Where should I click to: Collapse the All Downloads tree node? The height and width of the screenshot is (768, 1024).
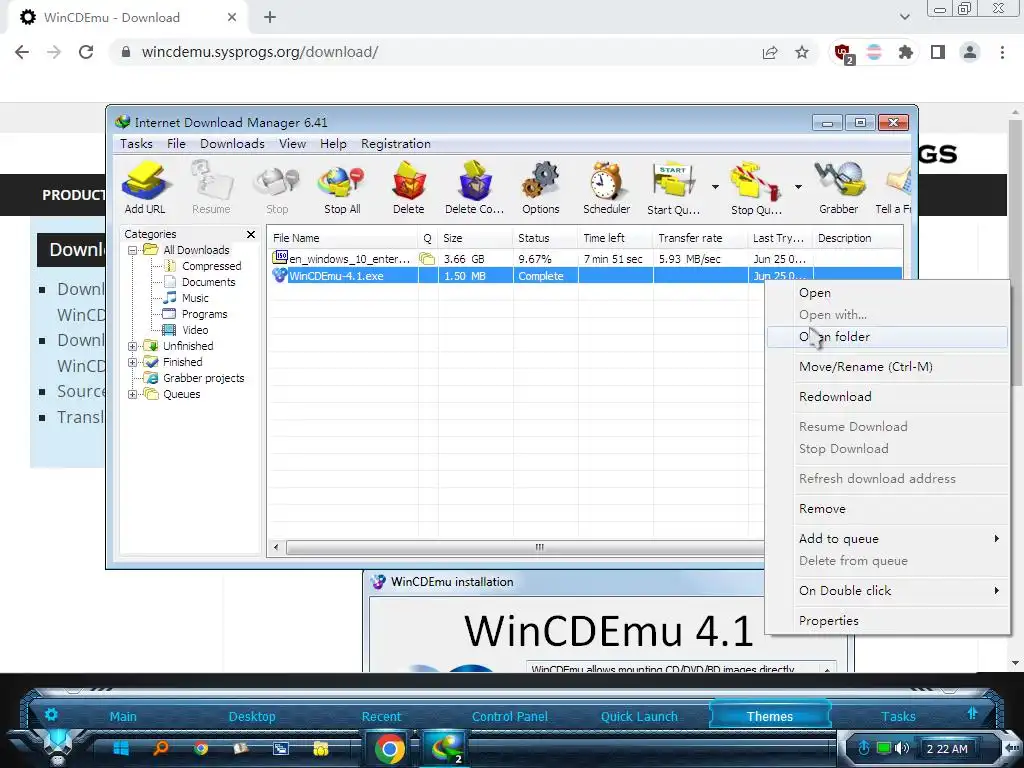click(x=133, y=250)
